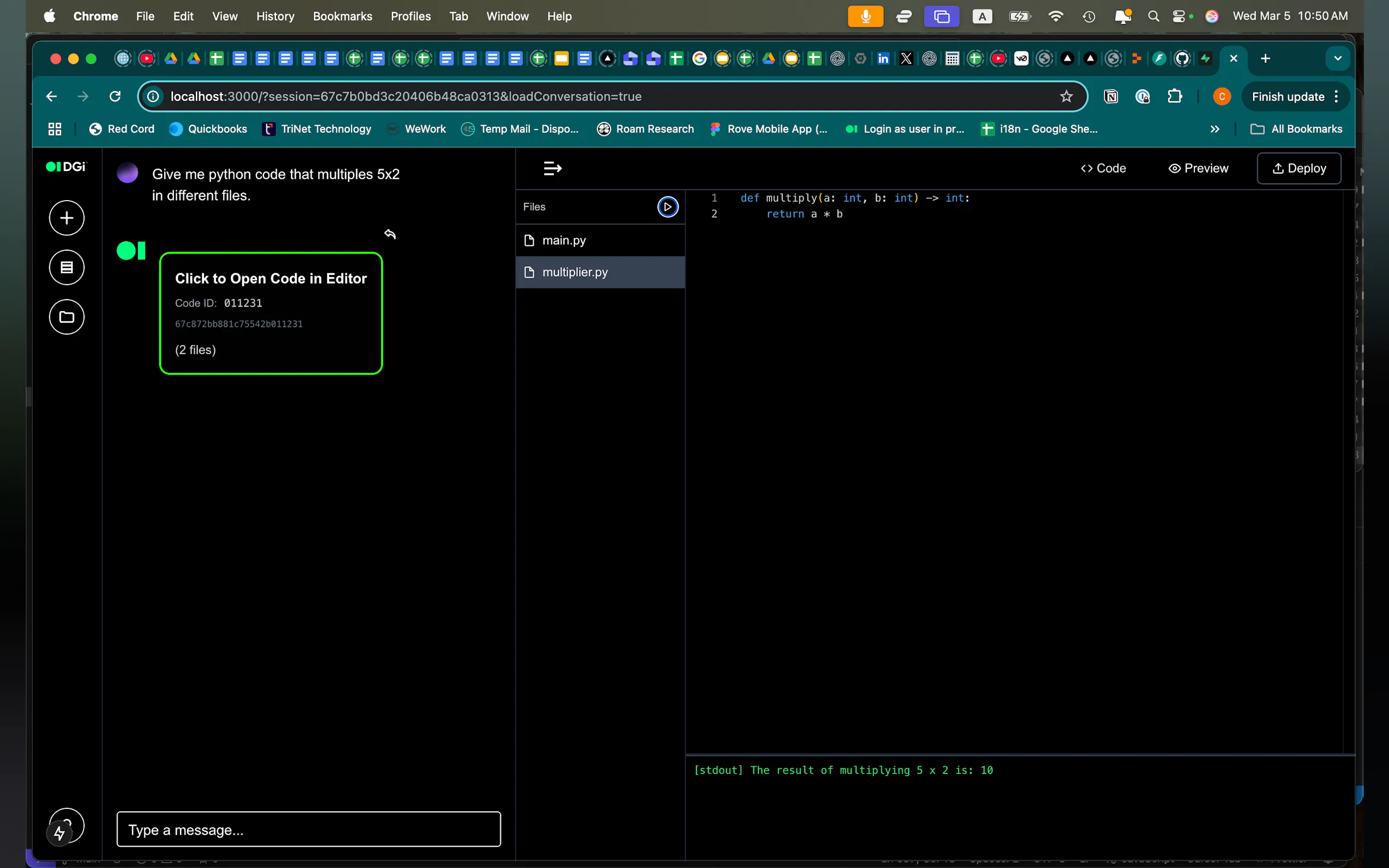The height and width of the screenshot is (868, 1389).
Task: Open Chrome three-dot menu
Action: [x=1336, y=96]
